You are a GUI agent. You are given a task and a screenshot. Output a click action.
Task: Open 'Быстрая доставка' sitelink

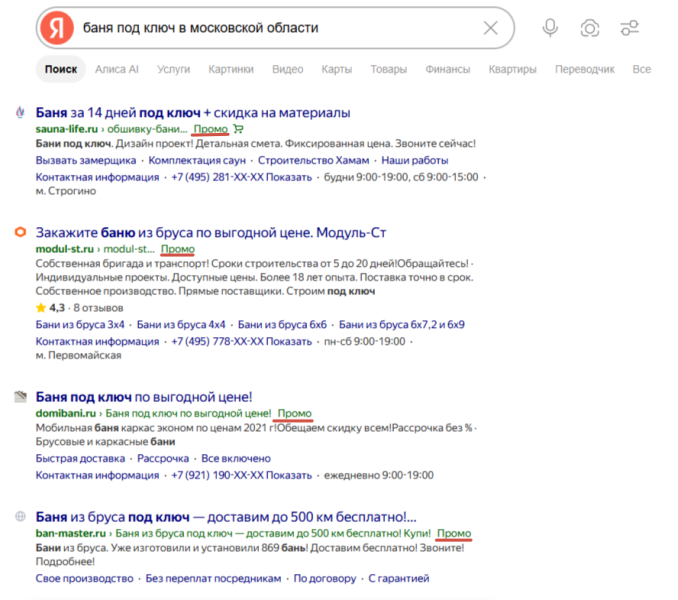[x=80, y=459]
